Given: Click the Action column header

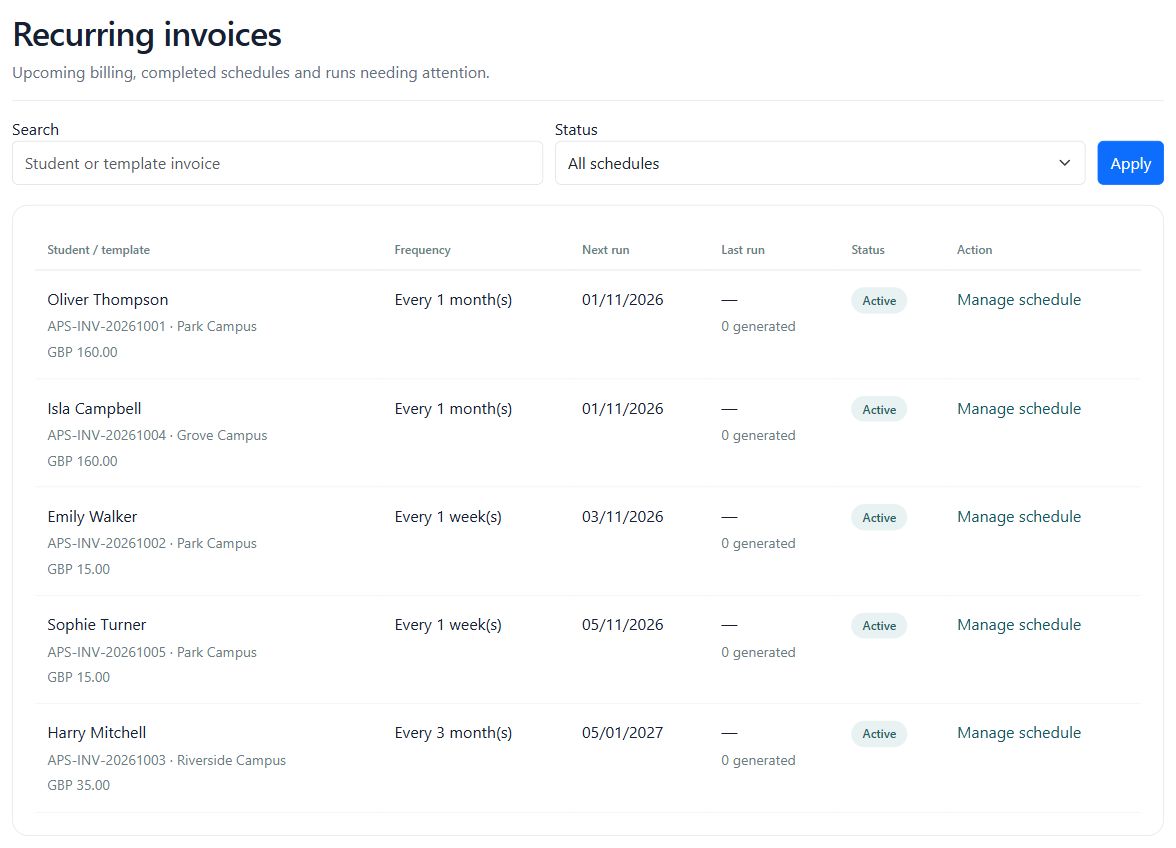Looking at the screenshot, I should click(x=974, y=250).
